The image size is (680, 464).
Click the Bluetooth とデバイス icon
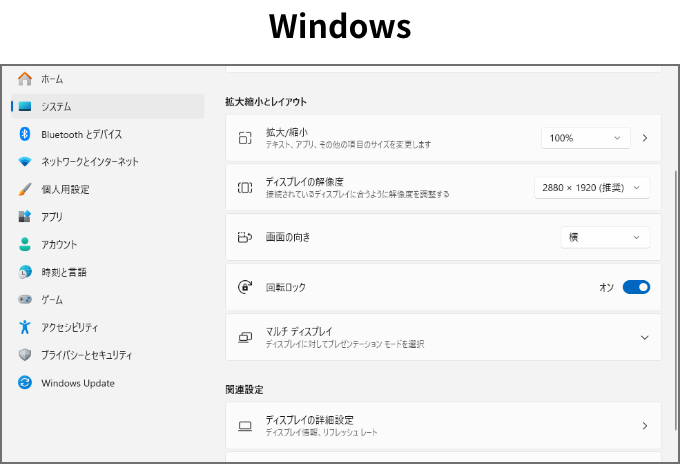25,134
